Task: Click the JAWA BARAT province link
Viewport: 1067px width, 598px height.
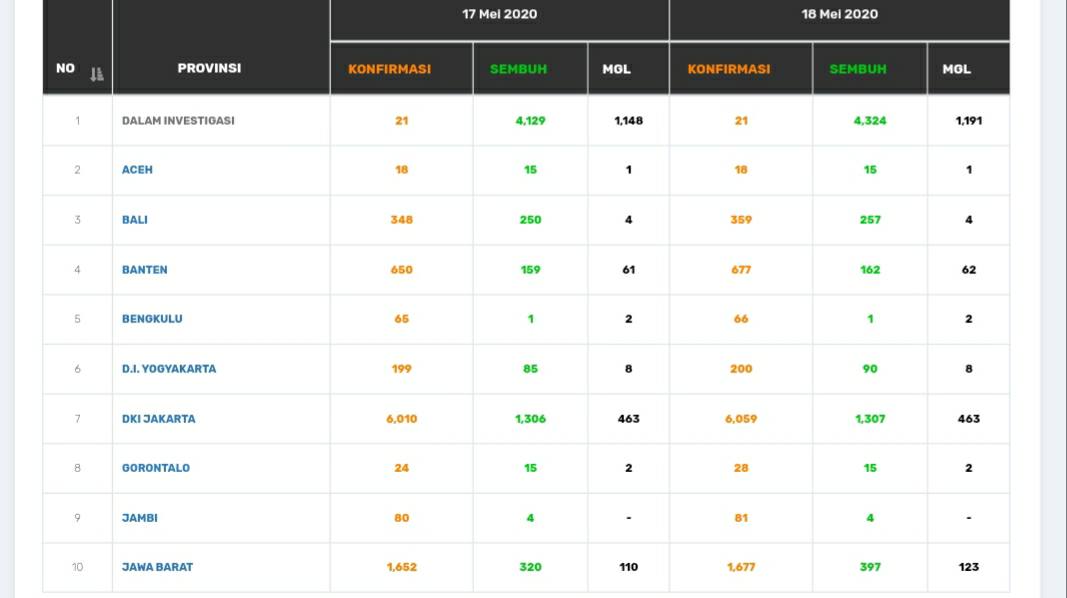Action: coord(157,567)
